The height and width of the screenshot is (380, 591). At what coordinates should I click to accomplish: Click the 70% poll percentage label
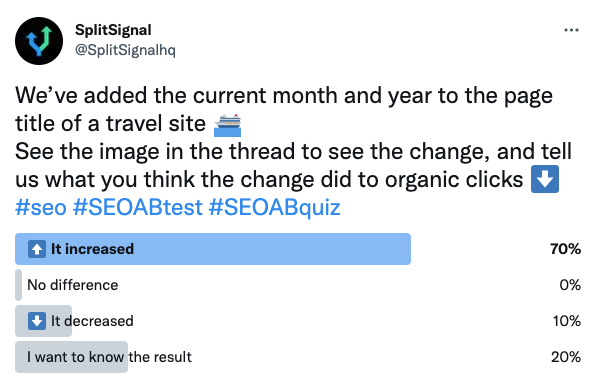[565, 249]
